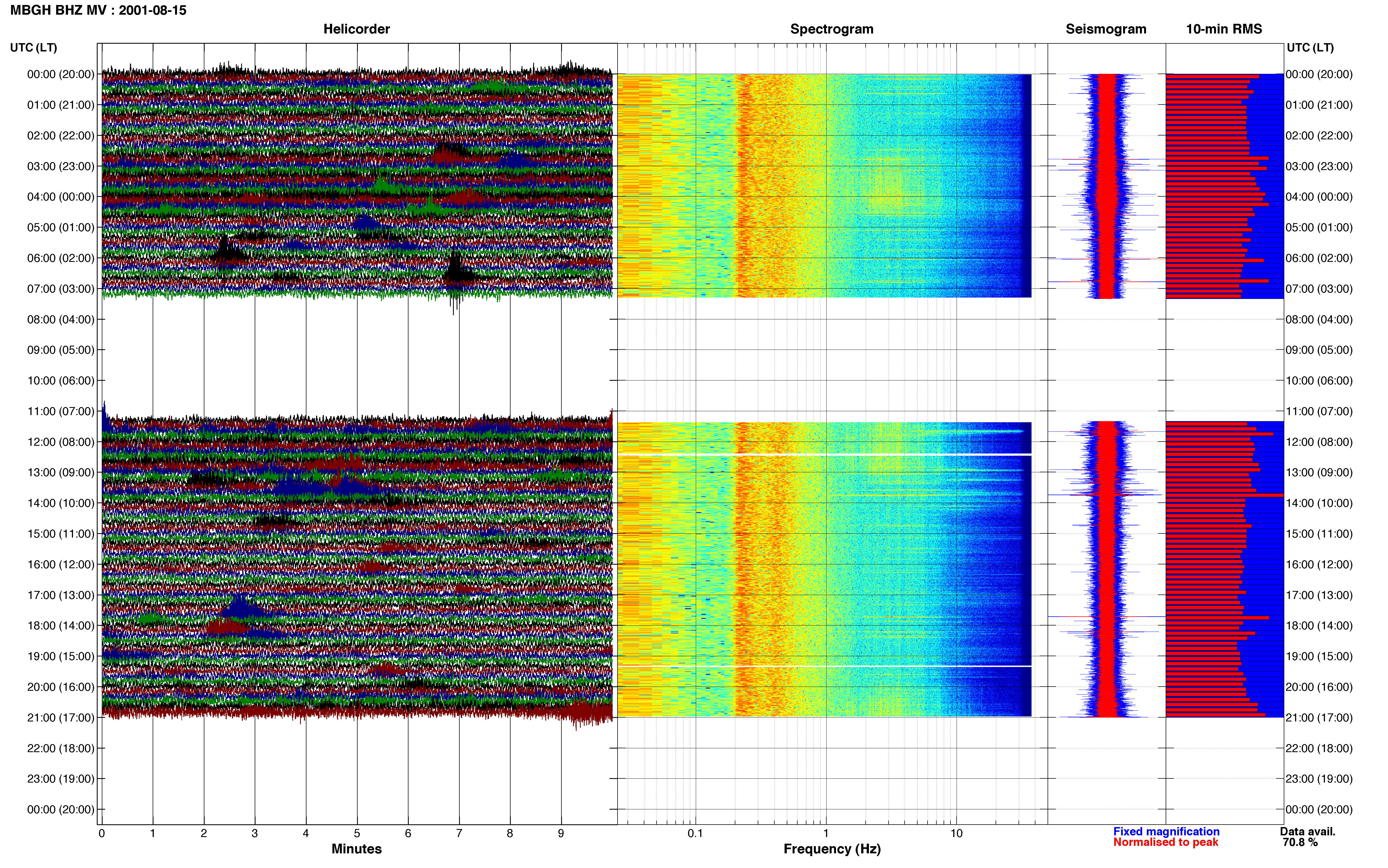This screenshot has width=1388, height=868.
Task: Click the 3 tick on the Minutes axis
Action: 255,833
